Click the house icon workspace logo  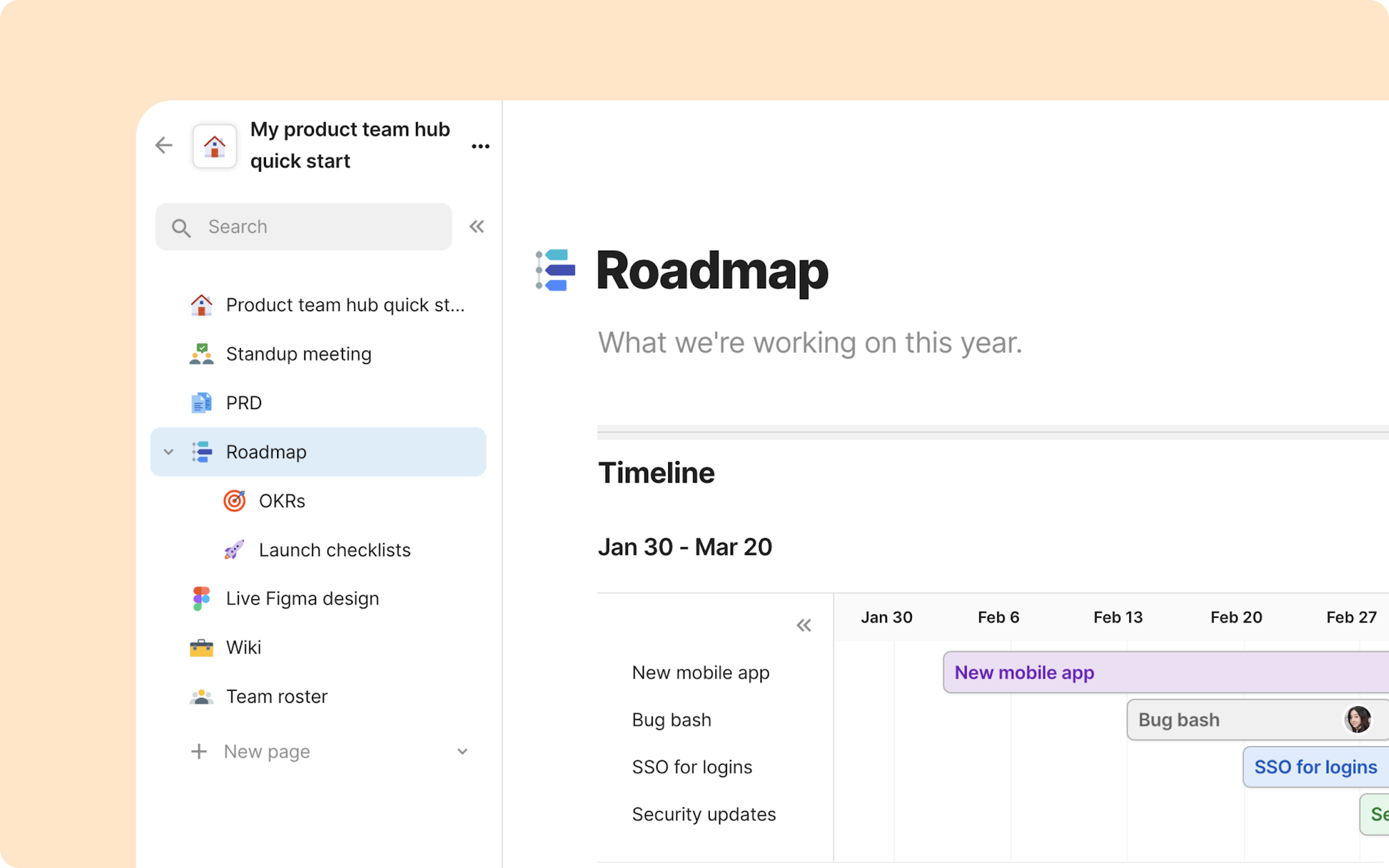pyautogui.click(x=215, y=146)
